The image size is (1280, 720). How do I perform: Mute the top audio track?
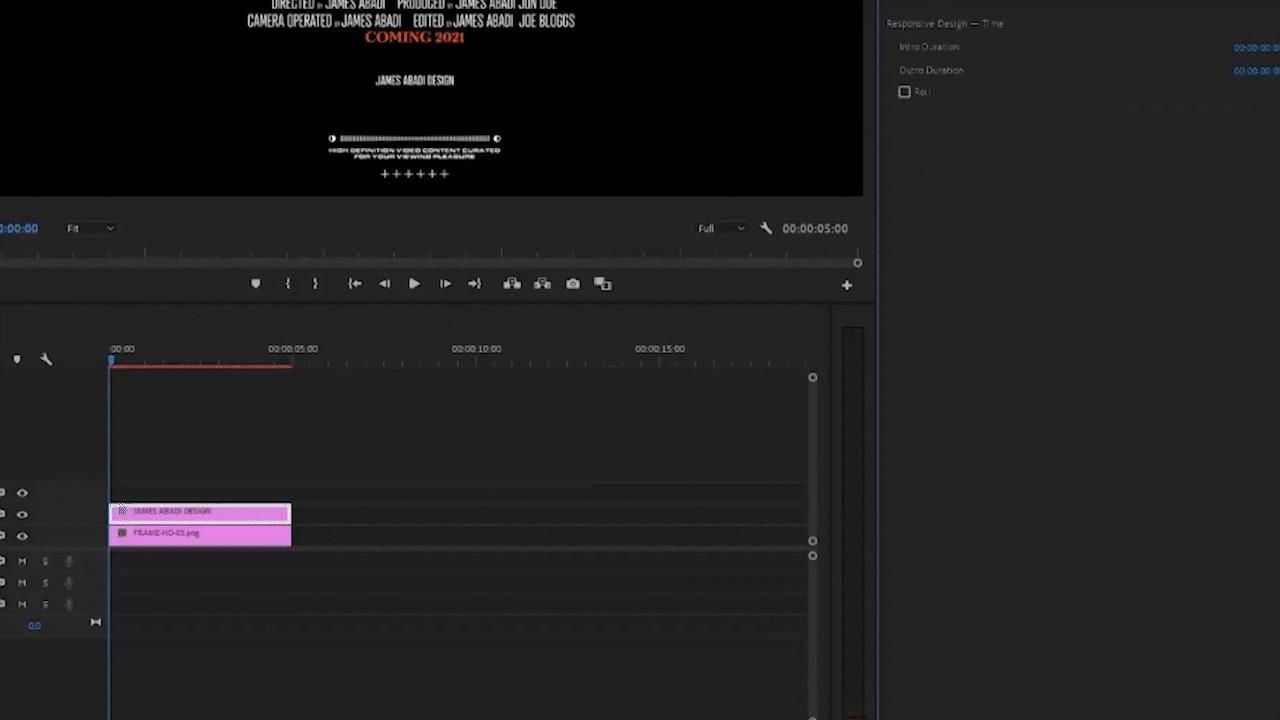tap(22, 561)
